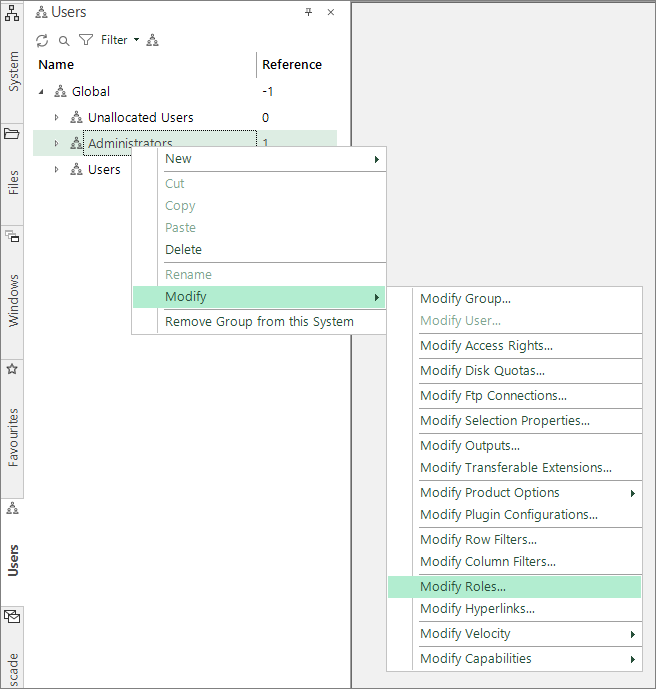Viewport: 656px width, 689px height.
Task: Open the New submenu
Action: coord(259,159)
